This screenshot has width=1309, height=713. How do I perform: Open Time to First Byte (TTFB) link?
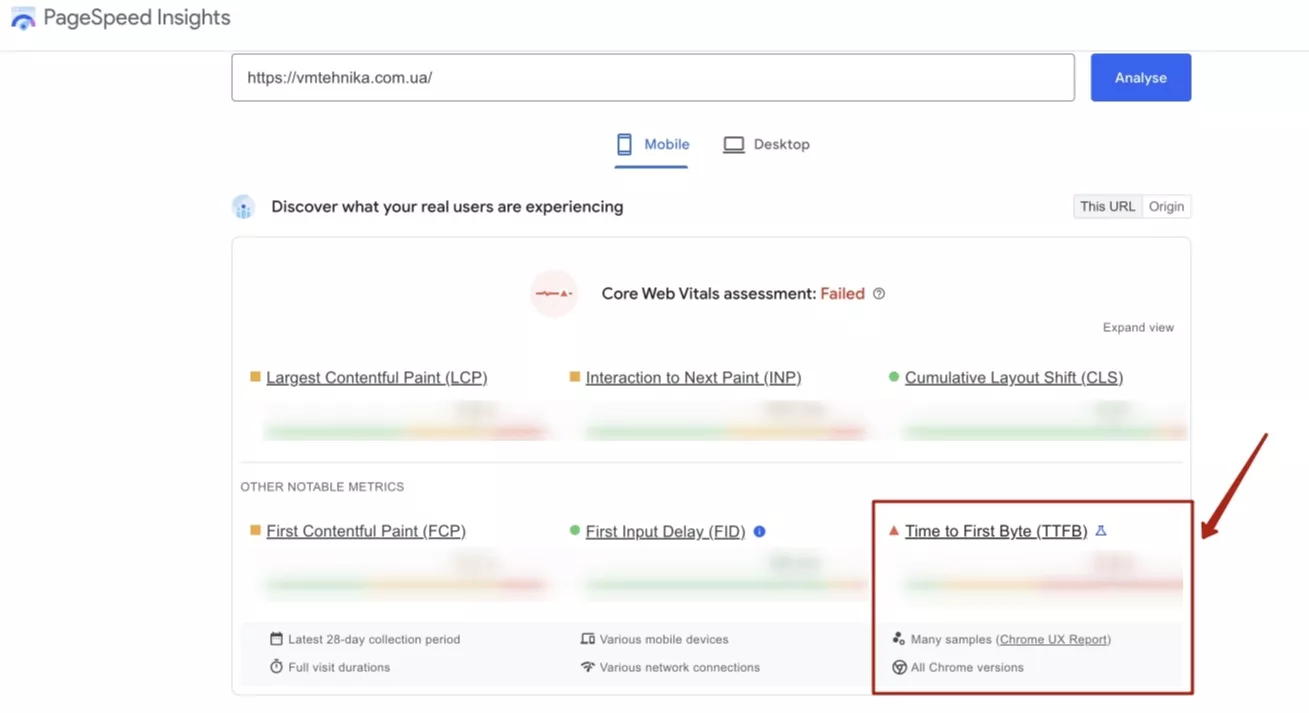coord(996,531)
